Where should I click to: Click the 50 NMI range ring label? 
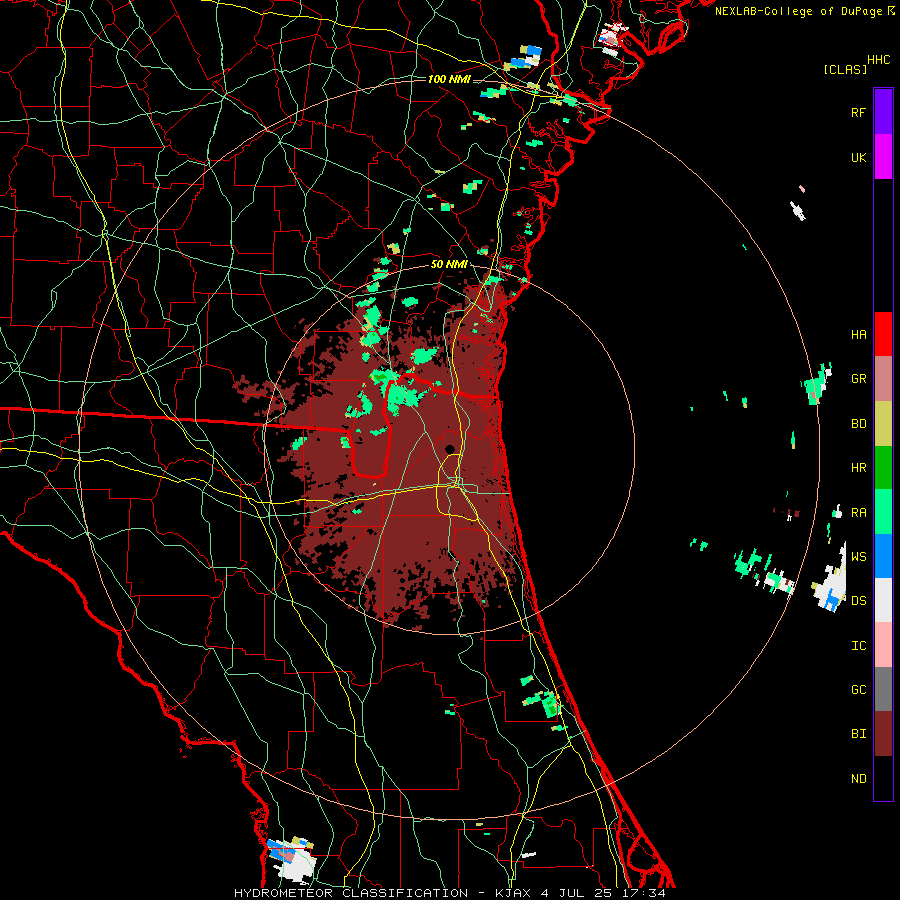pos(449,265)
